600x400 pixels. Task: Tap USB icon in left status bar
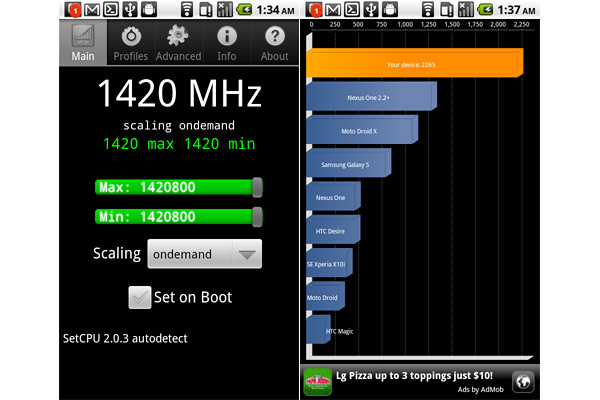pos(130,10)
